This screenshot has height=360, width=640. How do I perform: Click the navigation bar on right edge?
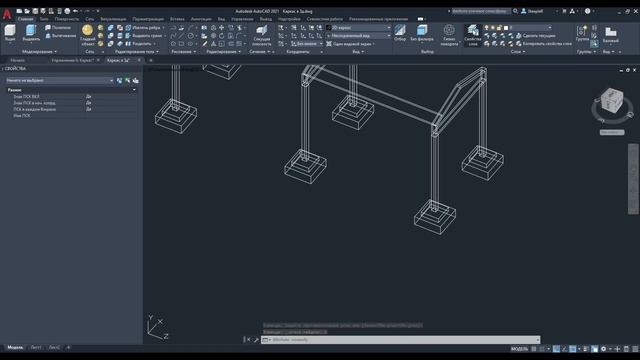pyautogui.click(x=633, y=178)
